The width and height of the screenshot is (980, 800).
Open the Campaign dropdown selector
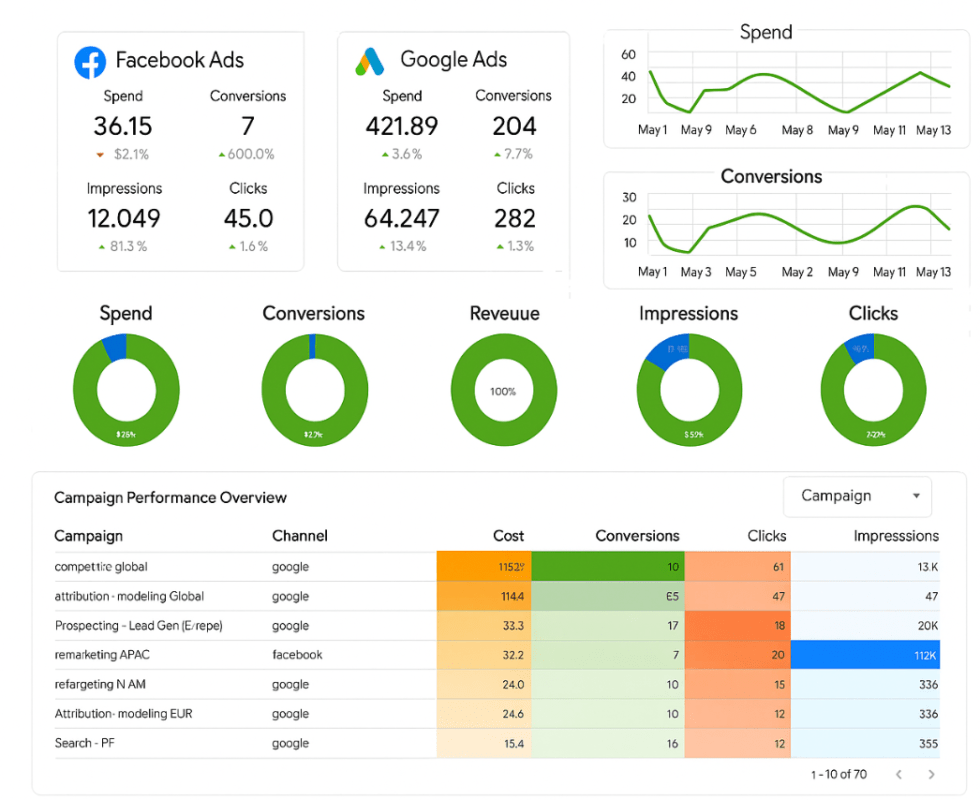pos(857,496)
